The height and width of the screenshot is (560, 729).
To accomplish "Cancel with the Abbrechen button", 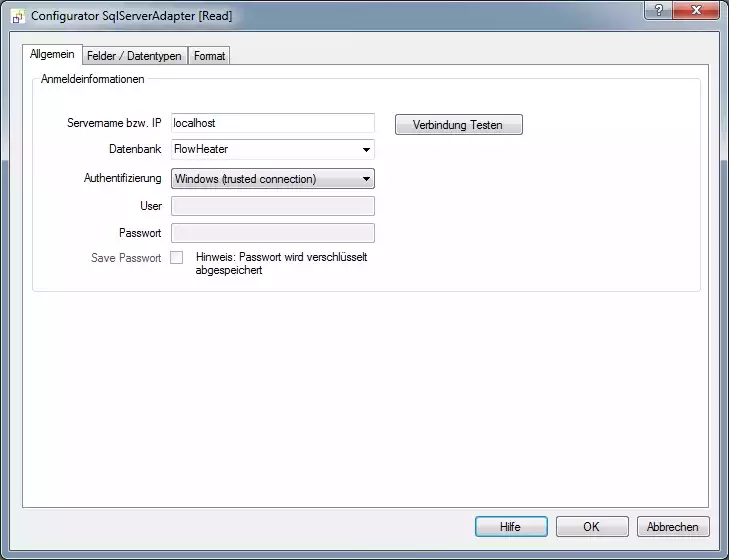I will point(672,527).
